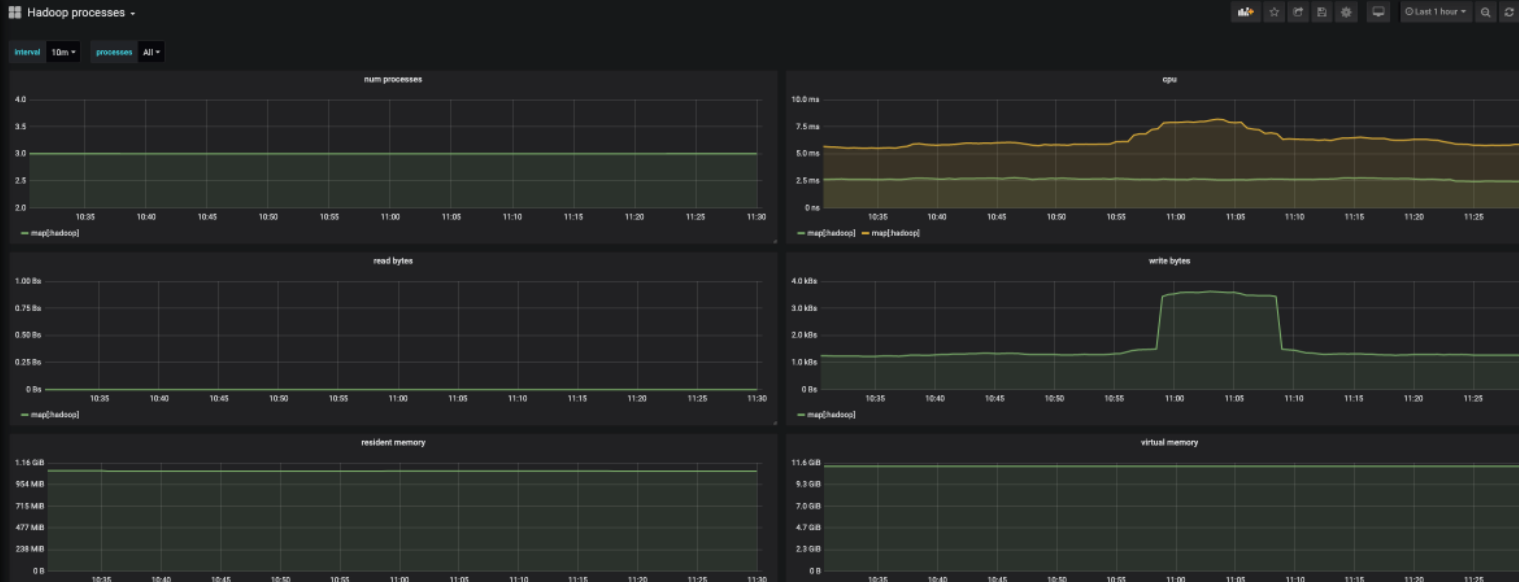Expand the interval 10m dropdown
The image size is (1519, 582).
pos(63,52)
